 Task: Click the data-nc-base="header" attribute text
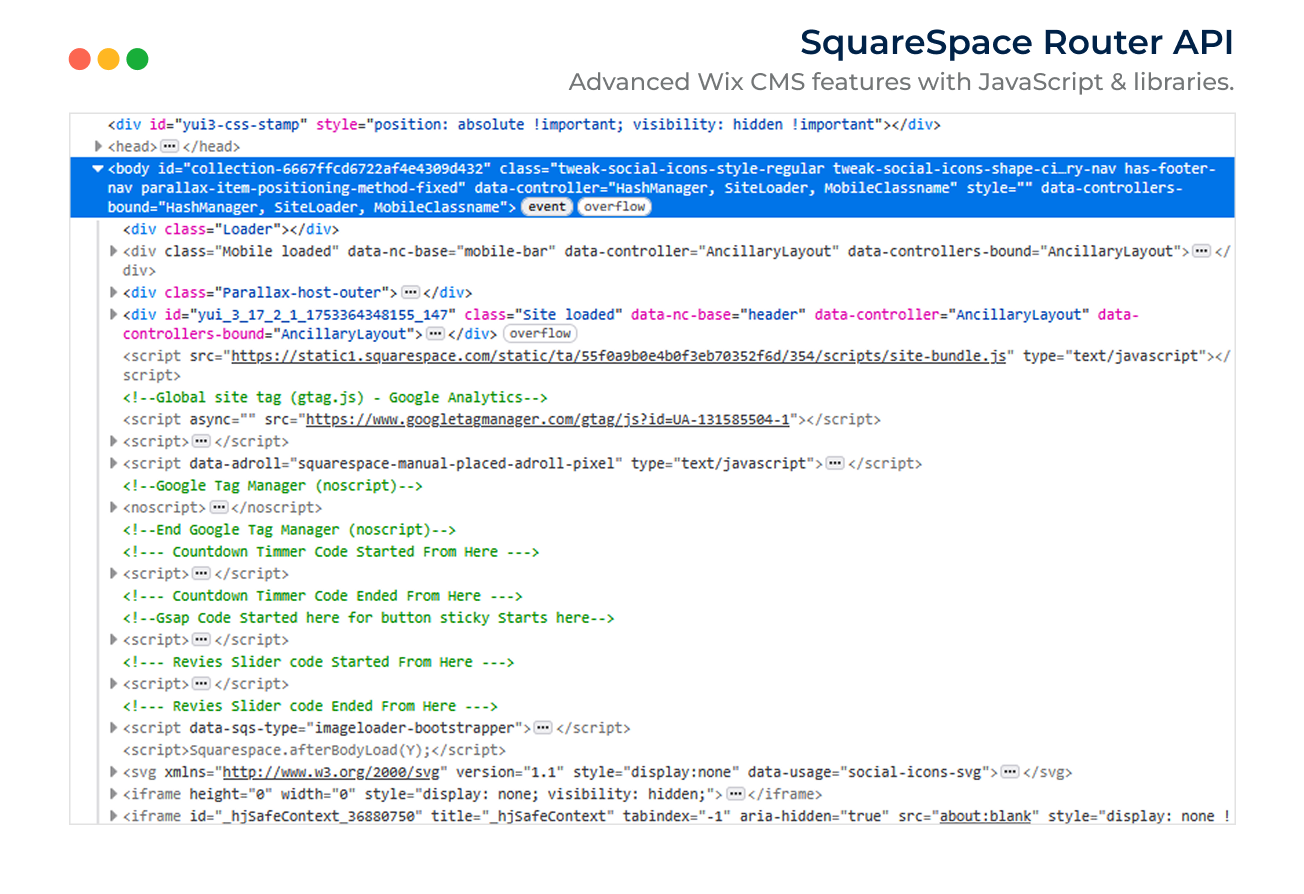click(x=718, y=314)
